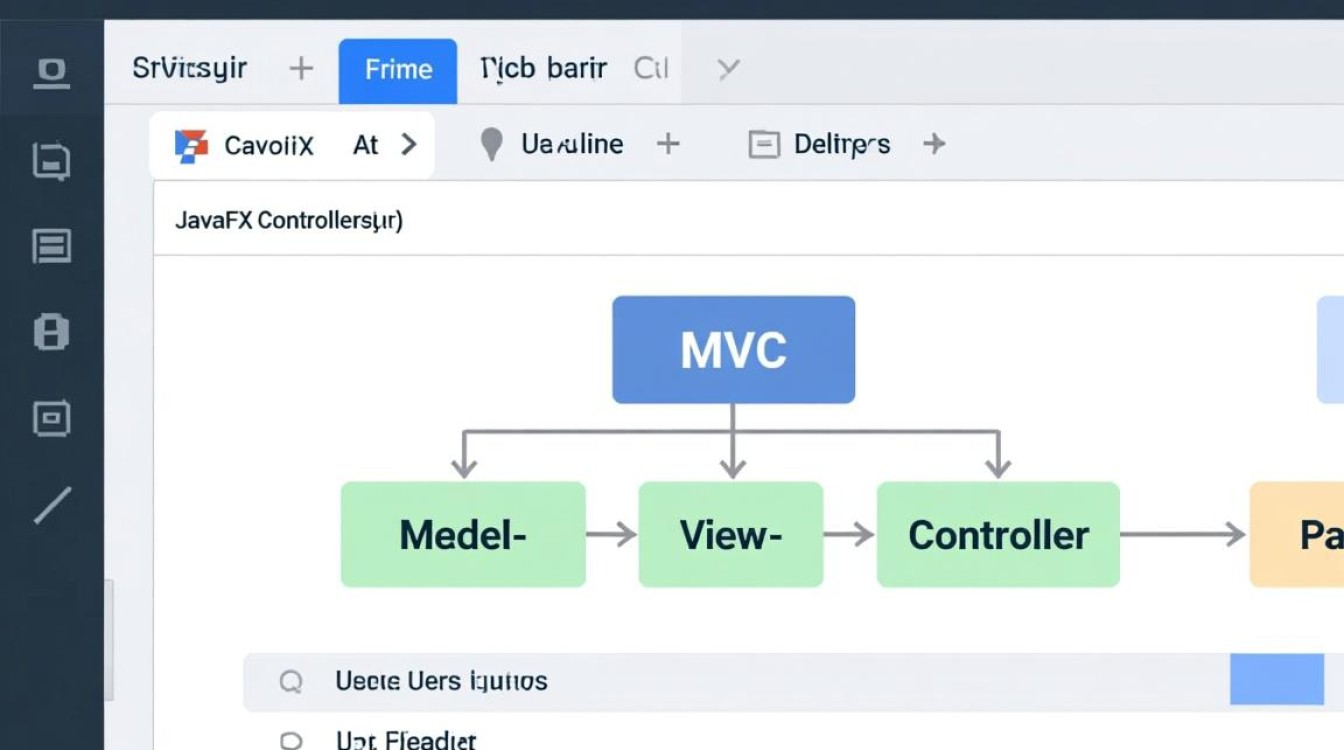This screenshot has height=750, width=1344.
Task: Click the Delirers document icon
Action: [x=764, y=145]
